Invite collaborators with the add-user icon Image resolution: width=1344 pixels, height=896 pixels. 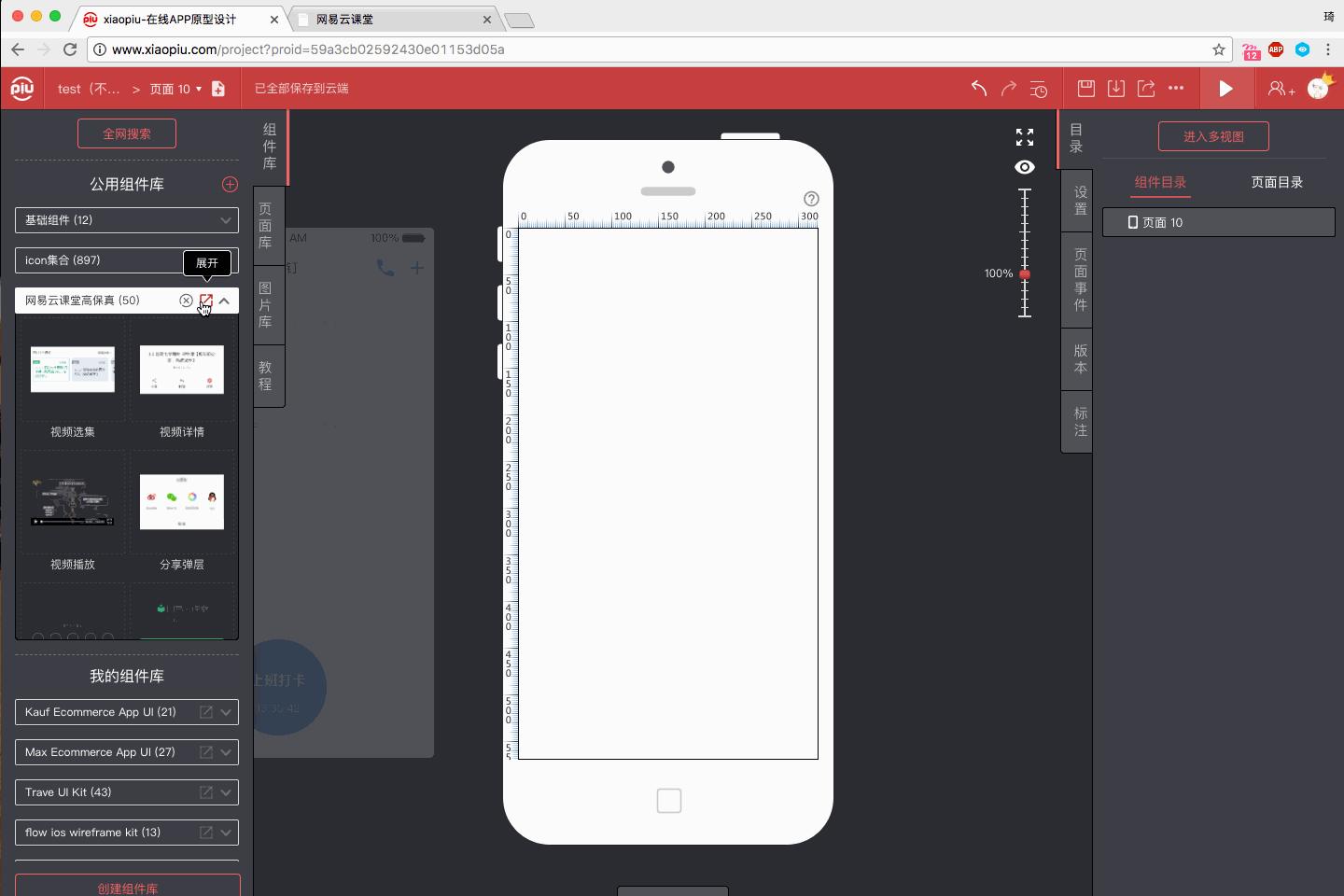[1281, 89]
